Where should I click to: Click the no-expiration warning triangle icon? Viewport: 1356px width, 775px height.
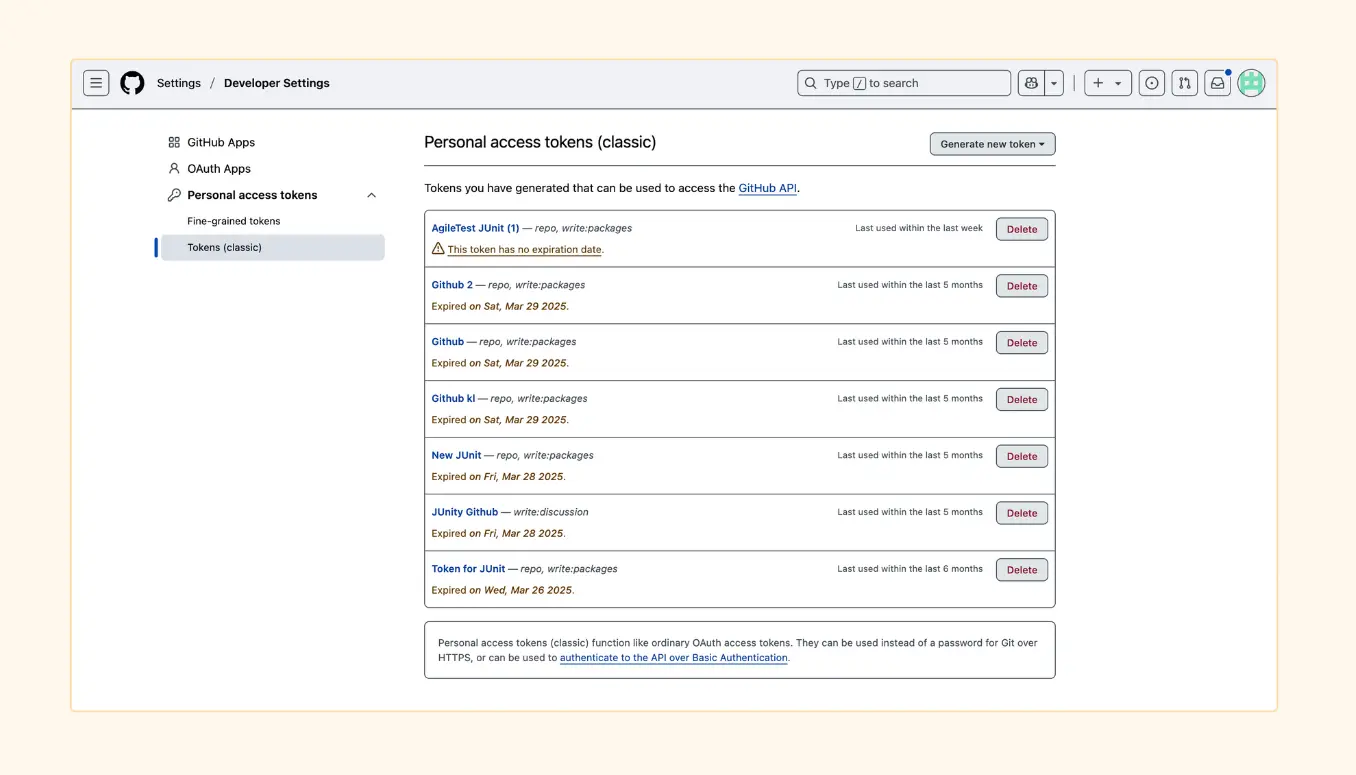(x=438, y=248)
